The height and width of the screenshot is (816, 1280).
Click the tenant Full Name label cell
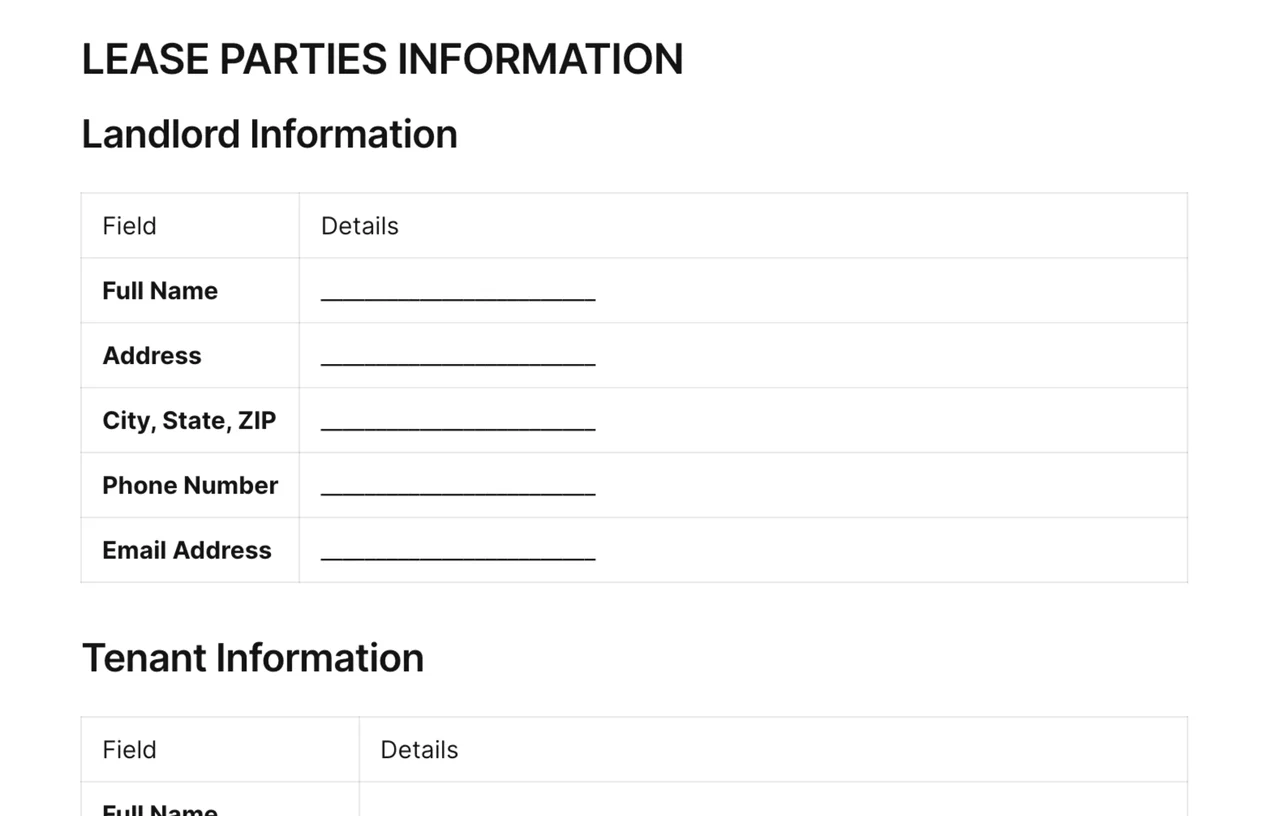pyautogui.click(x=220, y=800)
